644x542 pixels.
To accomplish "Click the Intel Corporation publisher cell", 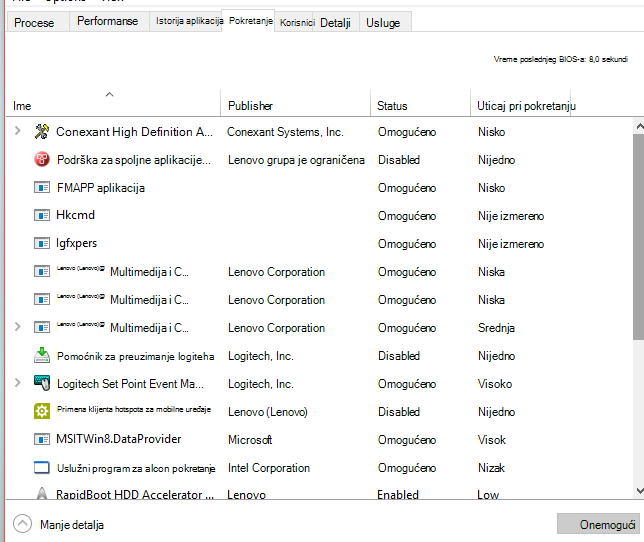I will pyautogui.click(x=269, y=468).
